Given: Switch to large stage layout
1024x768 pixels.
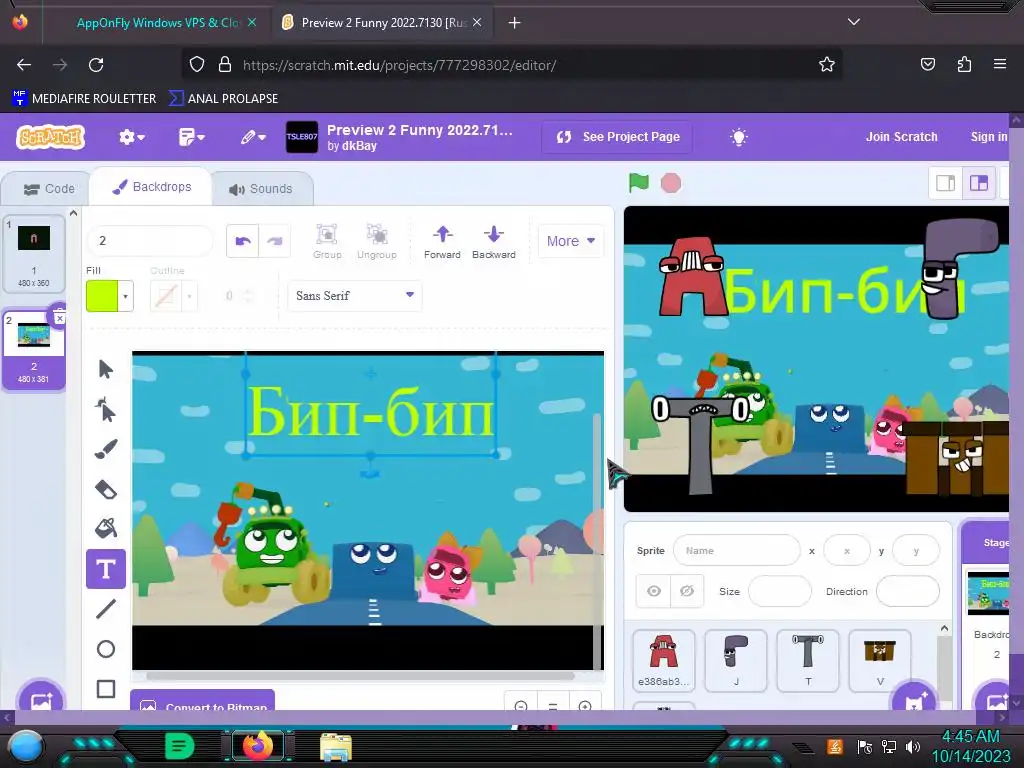Looking at the screenshot, I should point(979,183).
